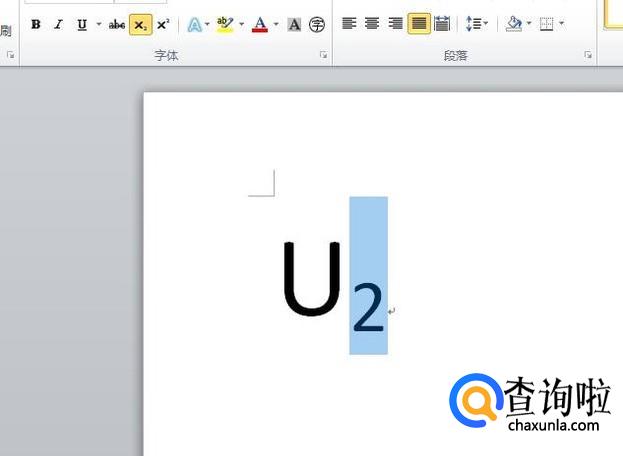Apply character shading icon
This screenshot has width=623, height=456.
pyautogui.click(x=295, y=24)
